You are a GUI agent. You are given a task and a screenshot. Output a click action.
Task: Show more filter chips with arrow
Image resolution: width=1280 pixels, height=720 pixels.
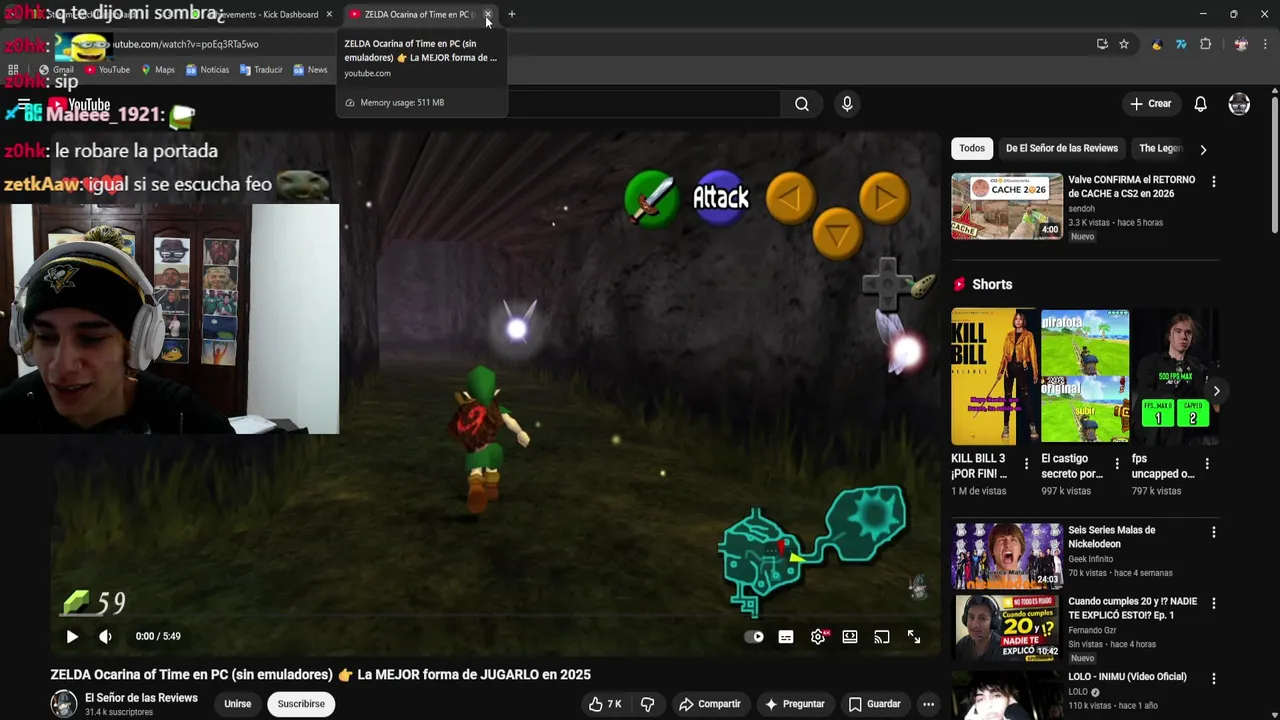[x=1203, y=149]
